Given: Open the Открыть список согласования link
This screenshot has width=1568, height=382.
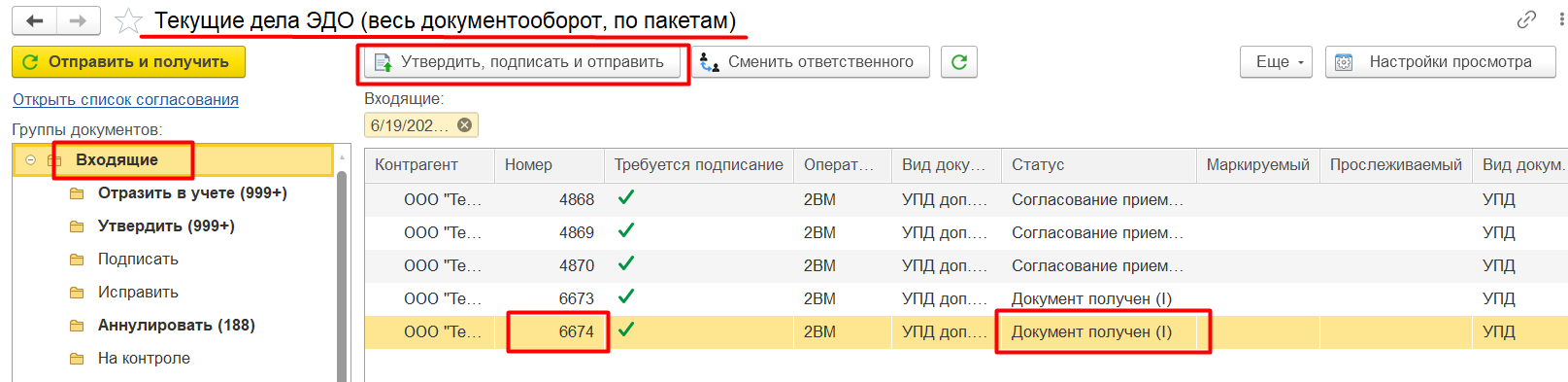Looking at the screenshot, I should pyautogui.click(x=125, y=99).
